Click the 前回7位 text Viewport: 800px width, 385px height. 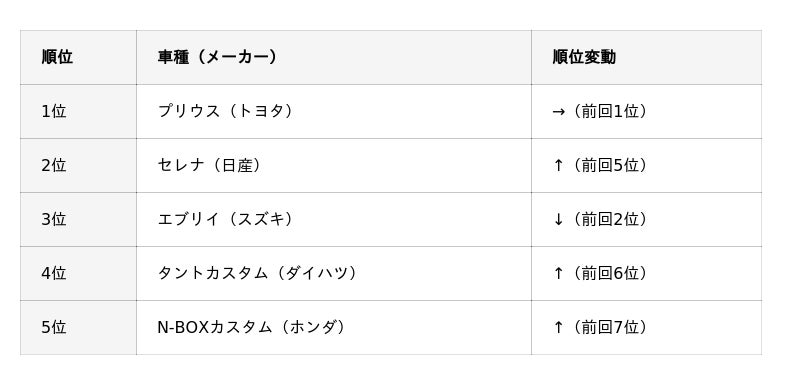click(610, 327)
